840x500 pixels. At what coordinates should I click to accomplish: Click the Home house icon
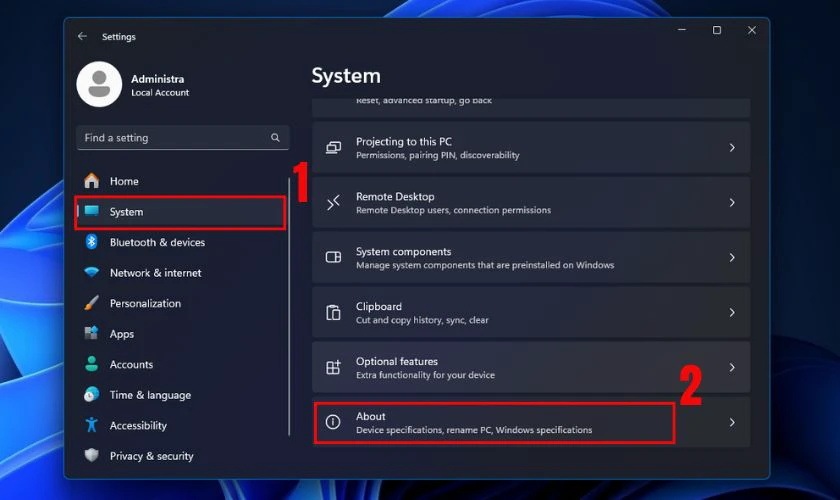coord(92,181)
